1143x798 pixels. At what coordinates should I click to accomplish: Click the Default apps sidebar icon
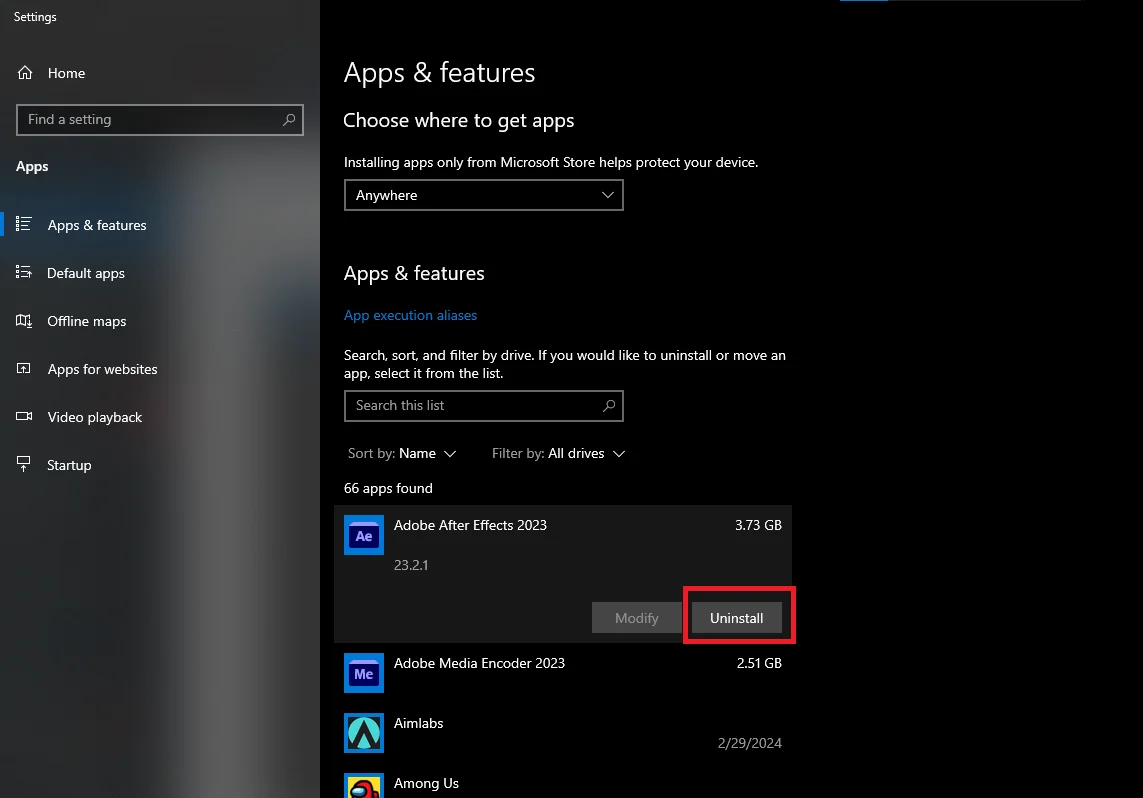(x=24, y=272)
